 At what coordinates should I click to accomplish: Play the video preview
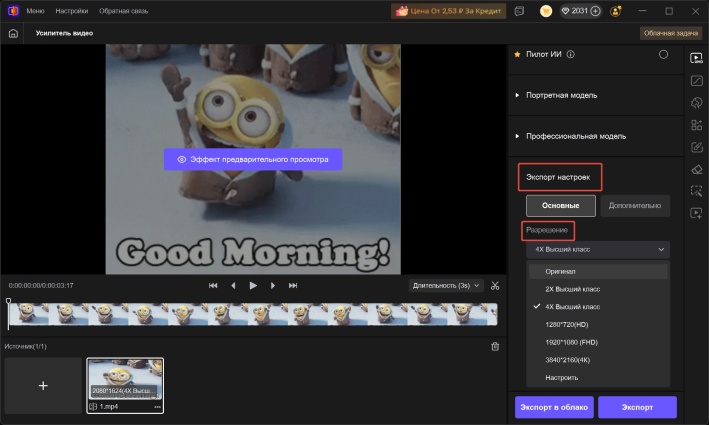pyautogui.click(x=253, y=286)
